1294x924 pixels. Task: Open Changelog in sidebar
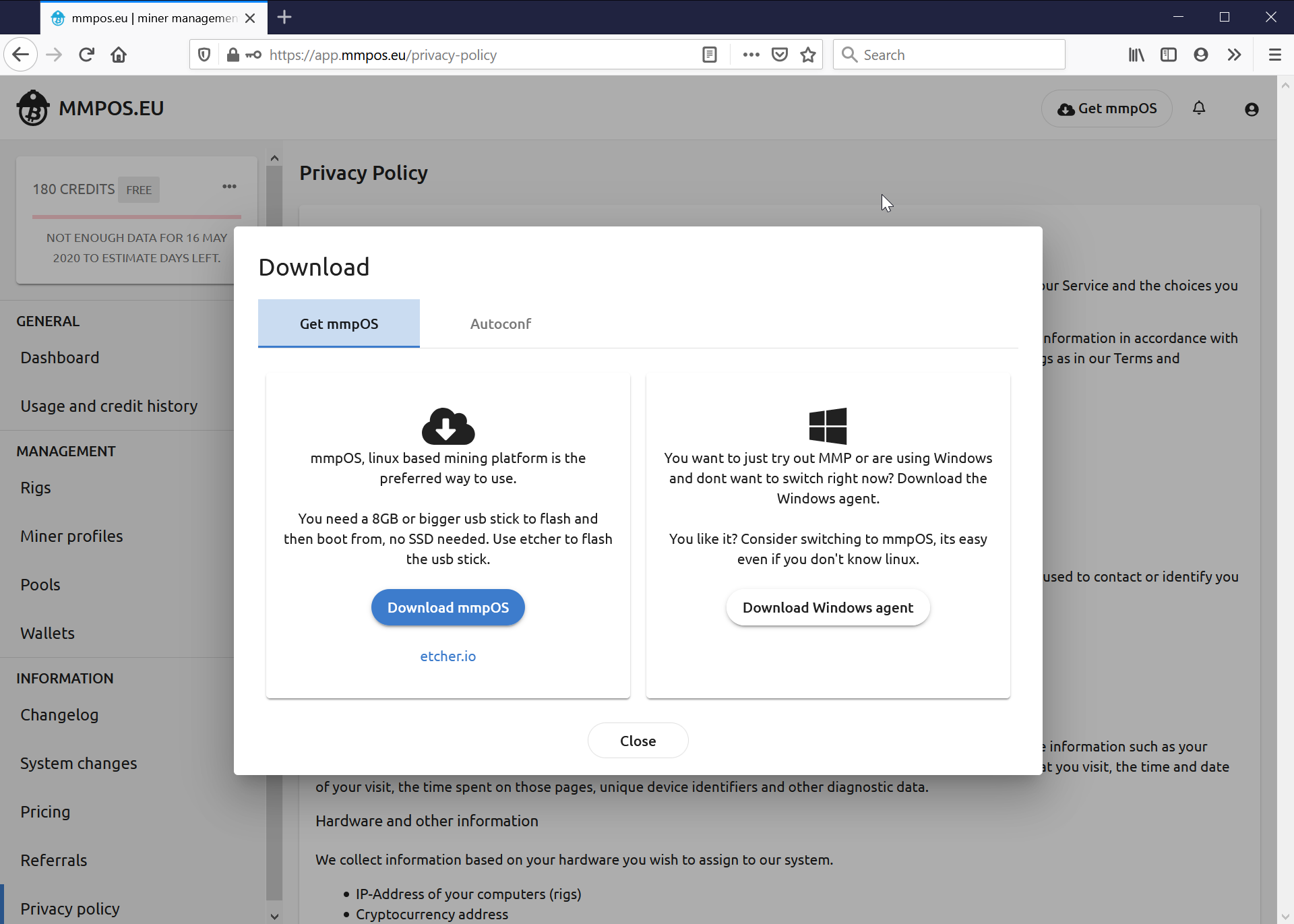point(59,714)
